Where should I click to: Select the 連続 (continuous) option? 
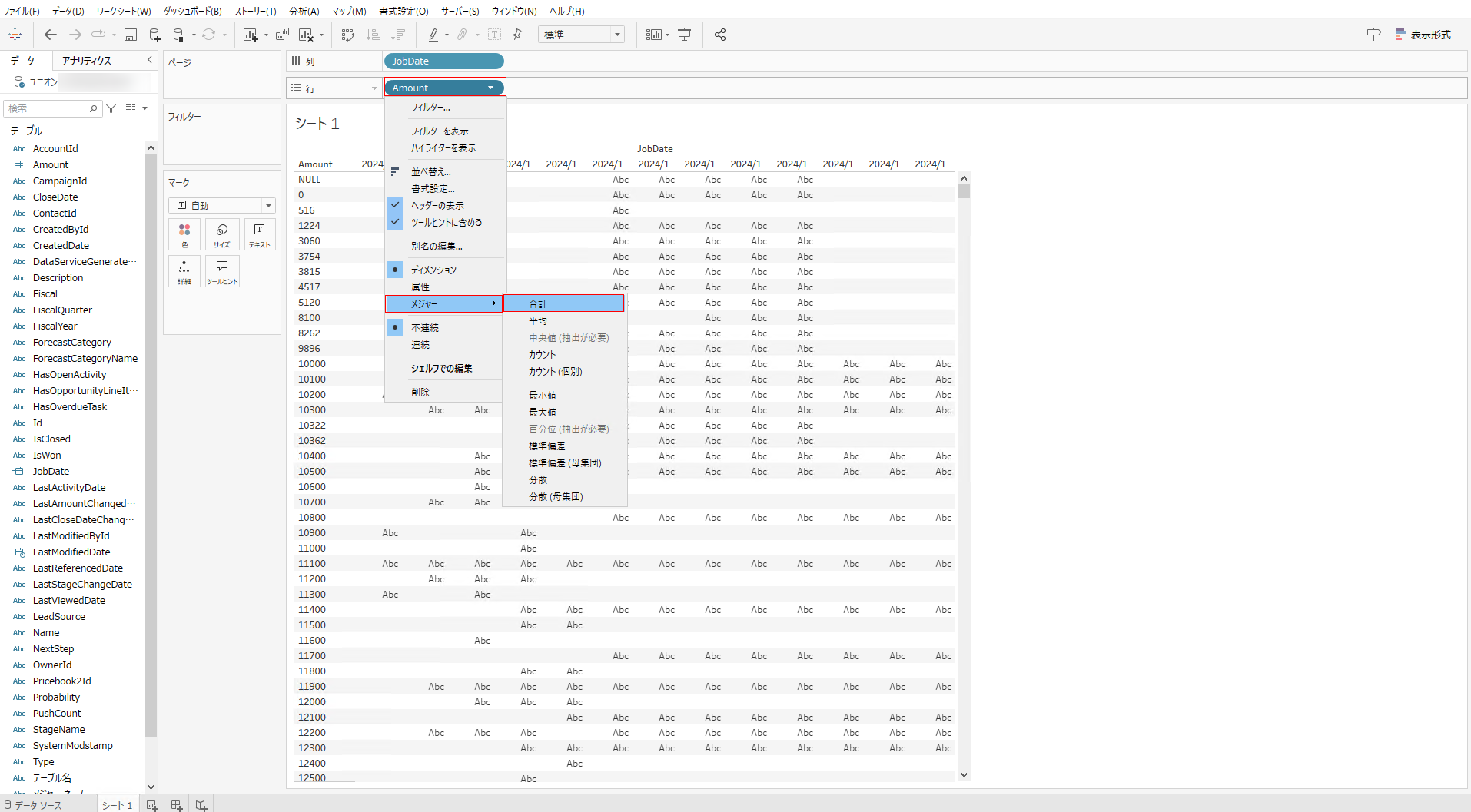pyautogui.click(x=420, y=345)
